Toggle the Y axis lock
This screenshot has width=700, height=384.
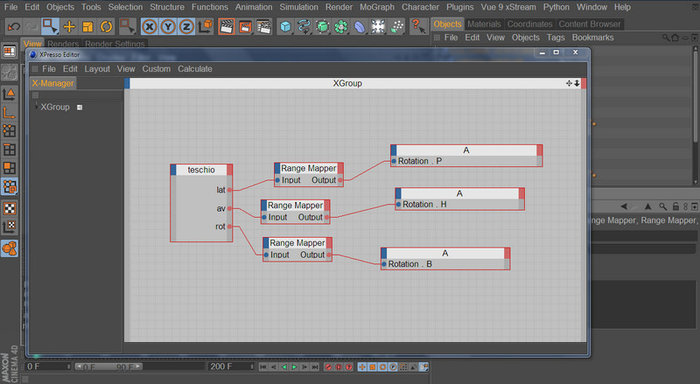point(168,27)
